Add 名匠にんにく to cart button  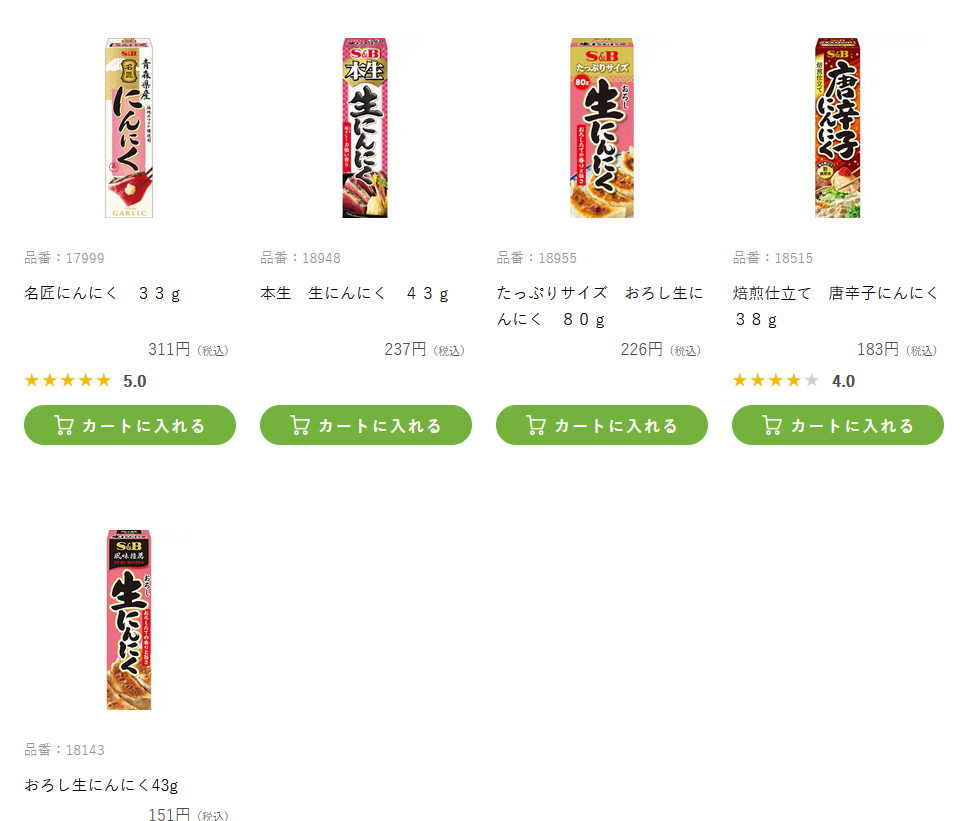130,425
